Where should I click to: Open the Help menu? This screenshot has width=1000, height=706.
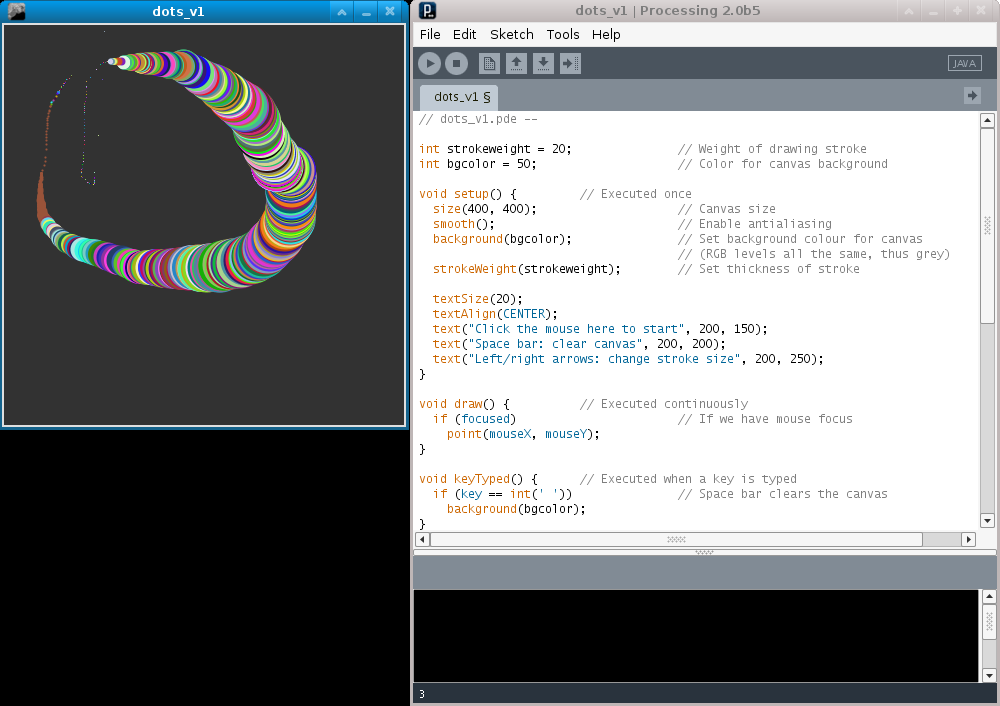[606, 34]
